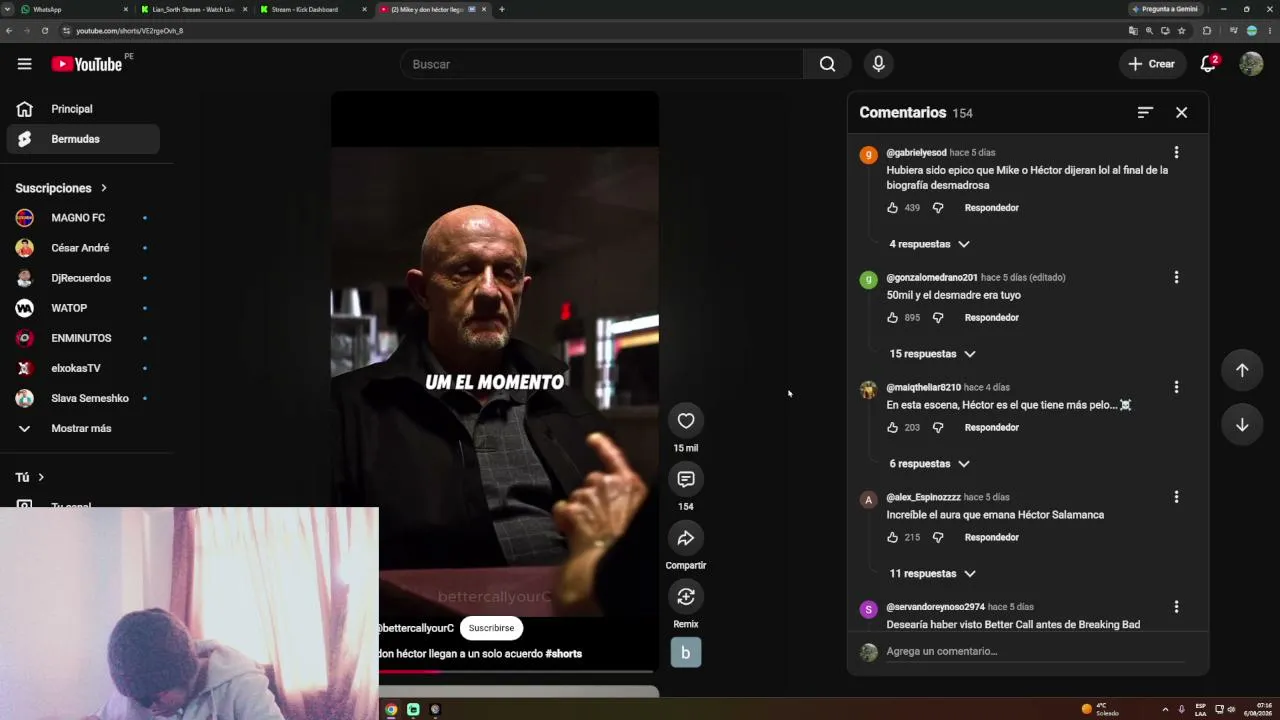Like the short with the heart icon
The height and width of the screenshot is (720, 1280).
pyautogui.click(x=686, y=421)
